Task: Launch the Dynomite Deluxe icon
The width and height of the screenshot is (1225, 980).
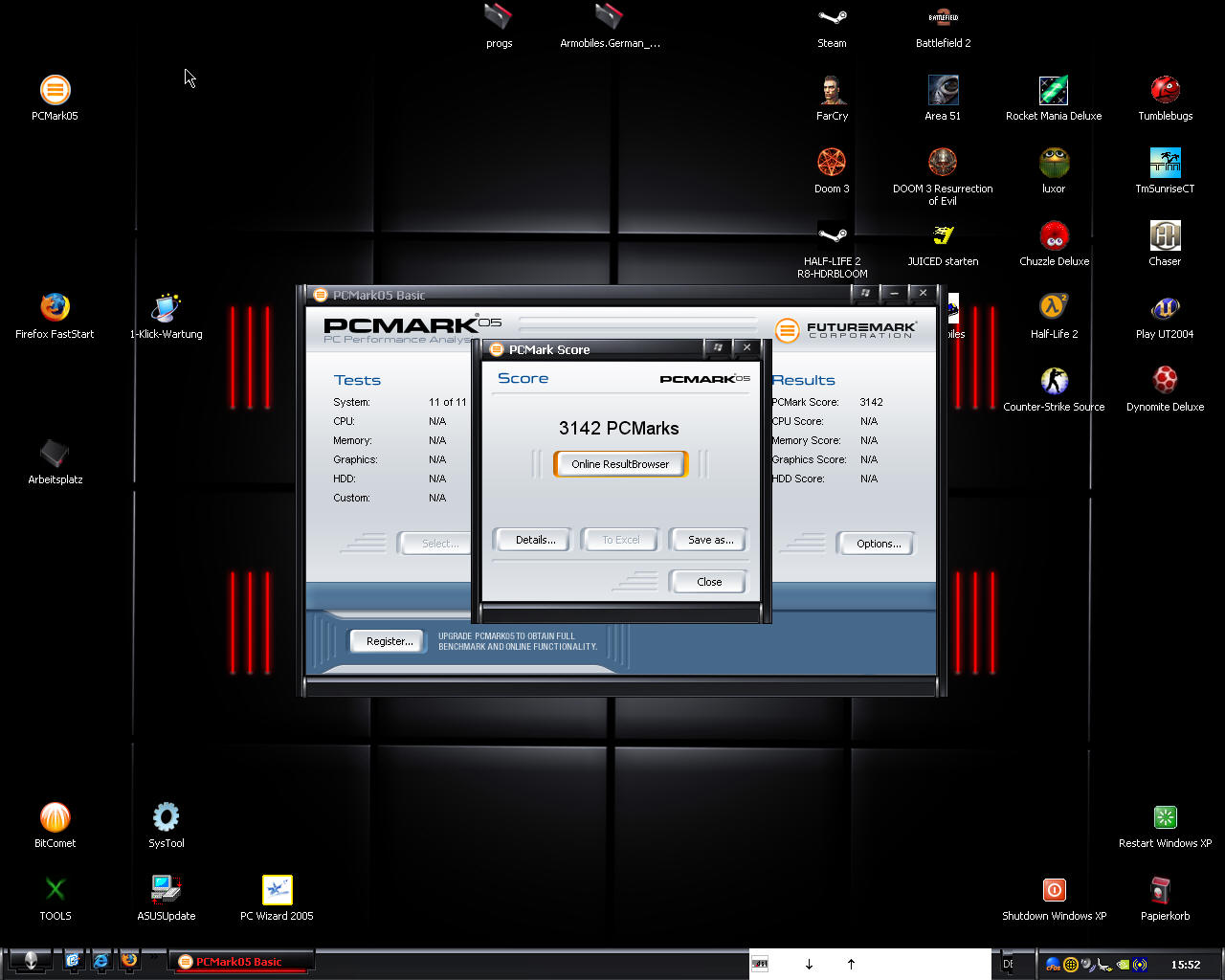Action: pos(1165,381)
